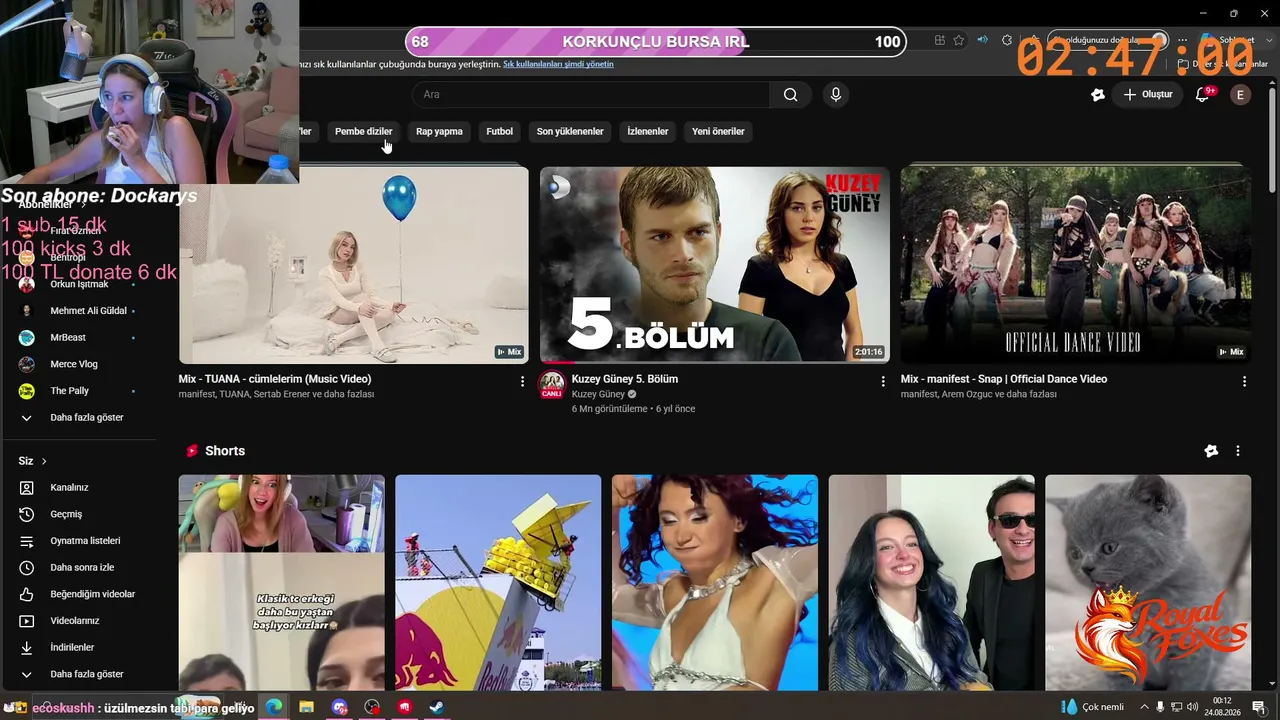Open the Discord taskbar icon

(340, 707)
